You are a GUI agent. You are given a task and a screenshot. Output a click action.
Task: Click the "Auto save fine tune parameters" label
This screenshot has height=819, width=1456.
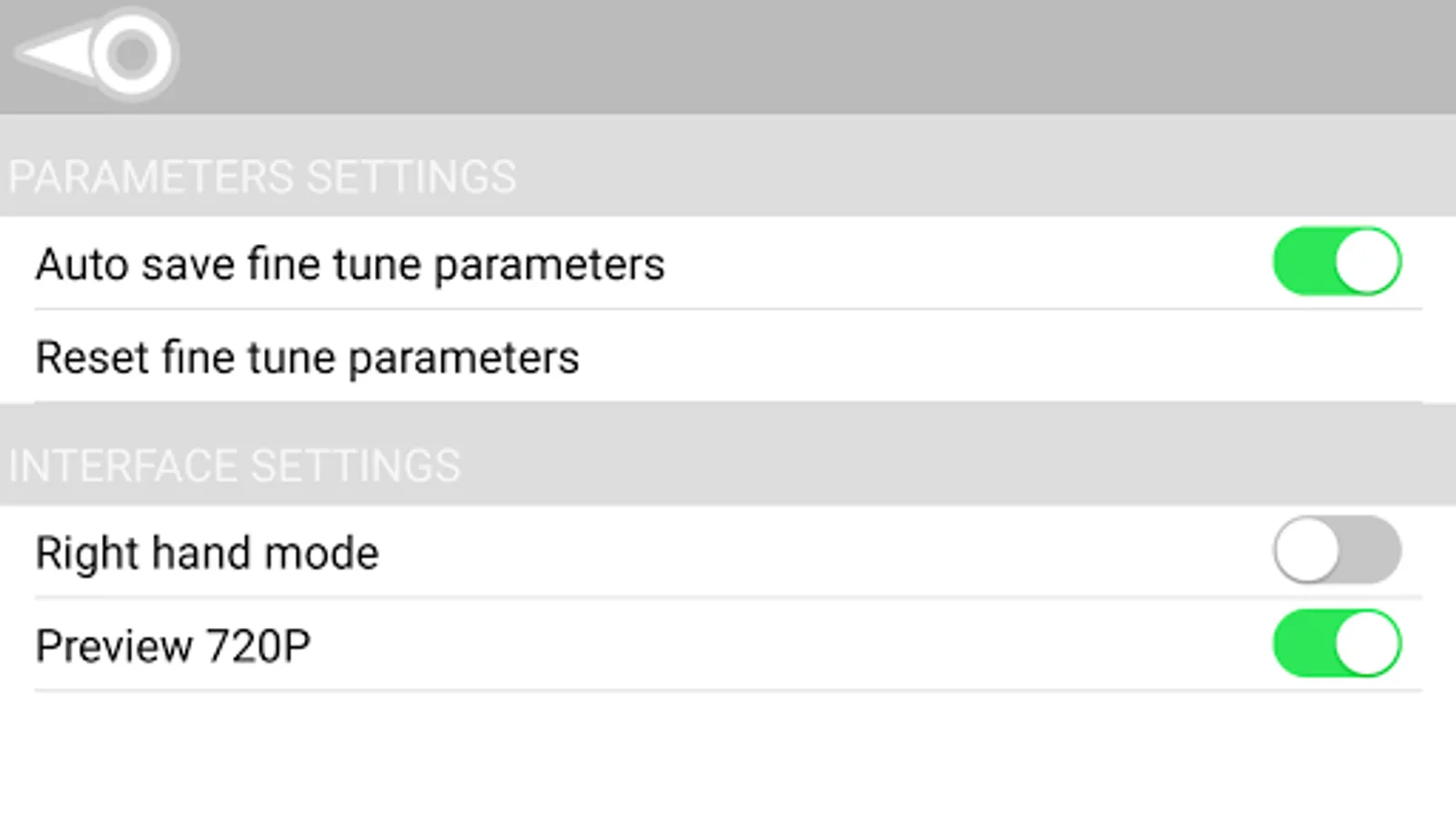click(x=349, y=265)
